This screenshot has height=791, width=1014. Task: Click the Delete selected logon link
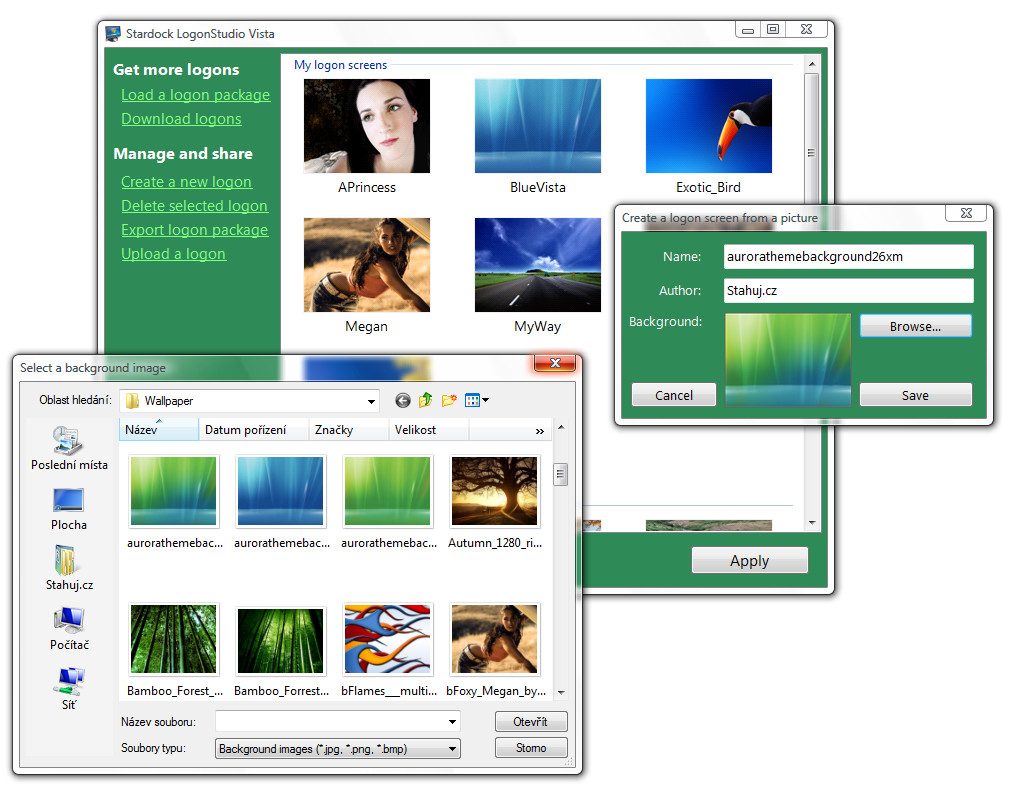click(194, 206)
